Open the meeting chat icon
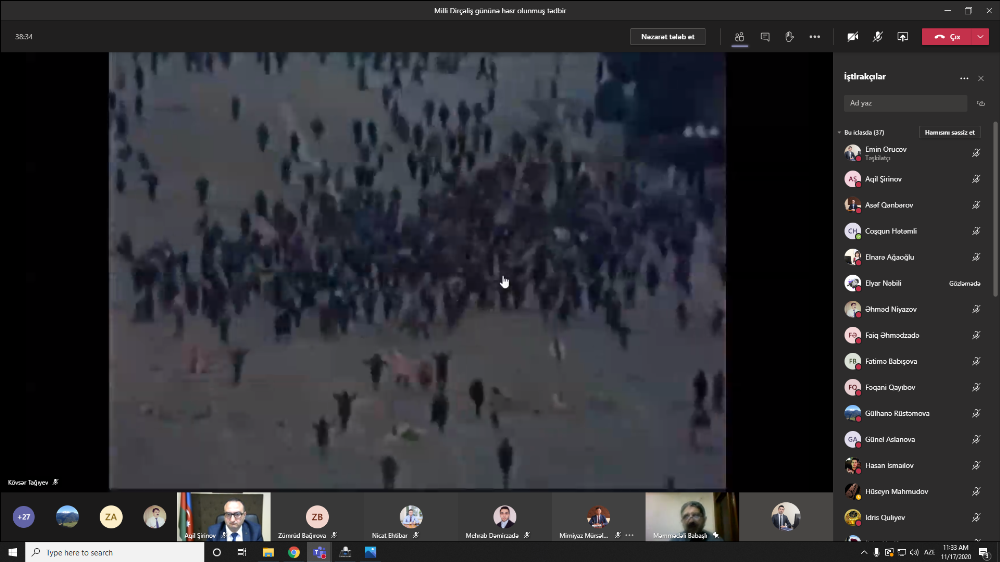1000x562 pixels. point(765,37)
